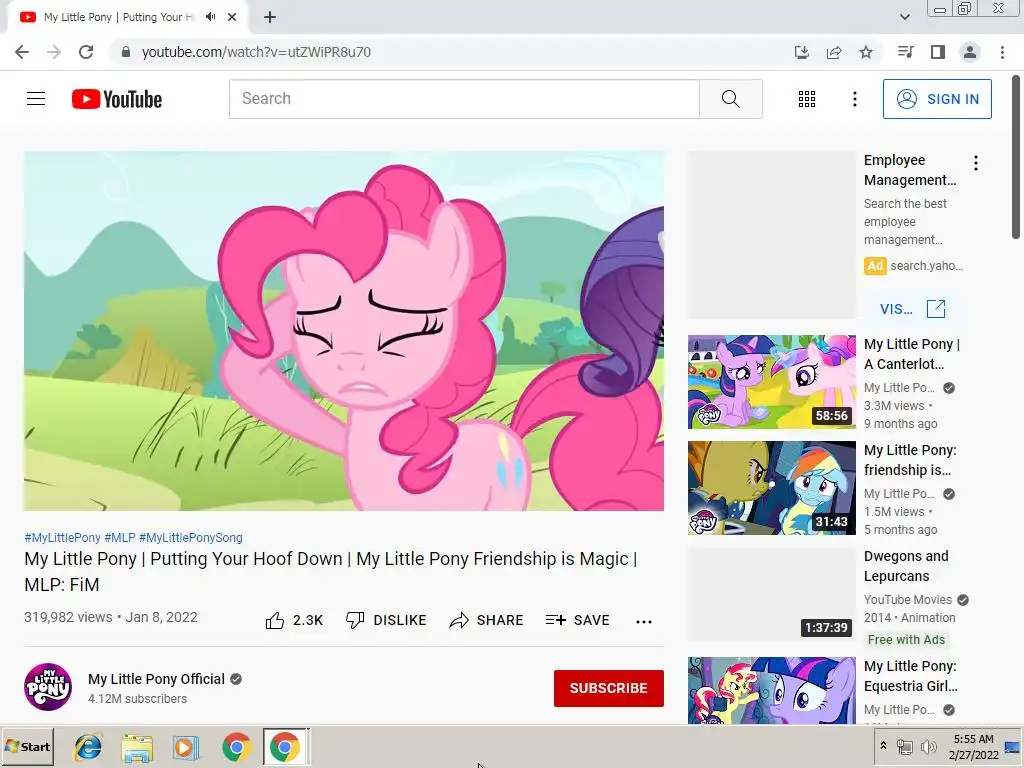This screenshot has width=1024, height=768.
Task: Open the network tray icon
Action: (x=904, y=746)
